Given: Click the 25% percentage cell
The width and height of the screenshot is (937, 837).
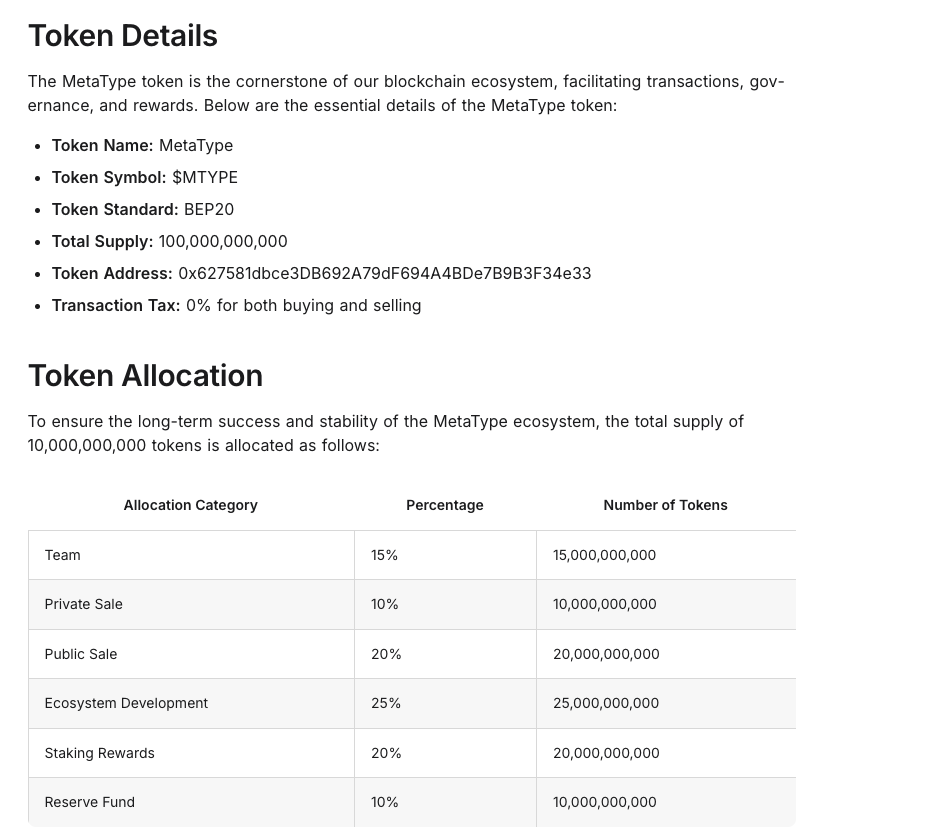Looking at the screenshot, I should [386, 703].
